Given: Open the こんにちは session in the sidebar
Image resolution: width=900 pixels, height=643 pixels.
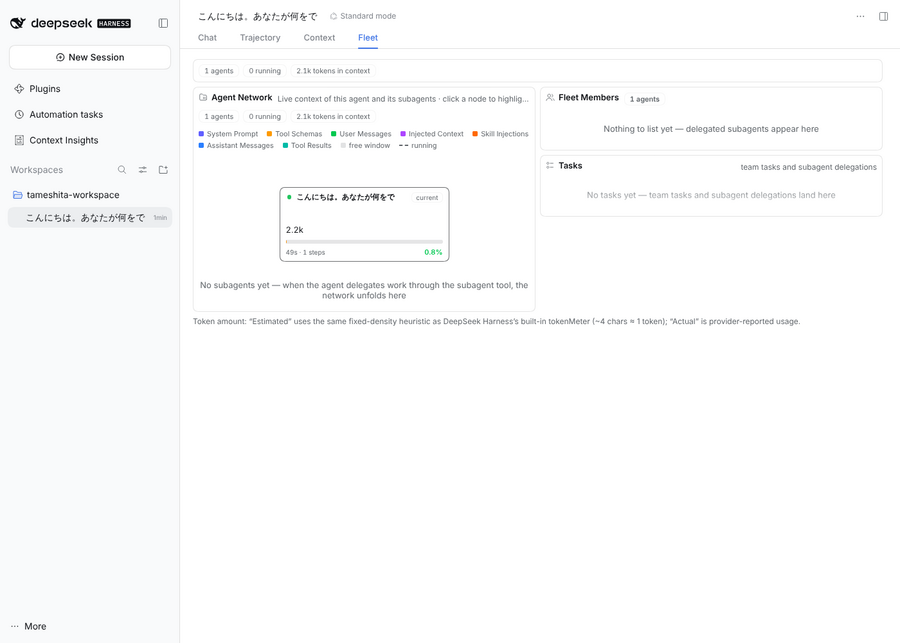Looking at the screenshot, I should click(90, 218).
